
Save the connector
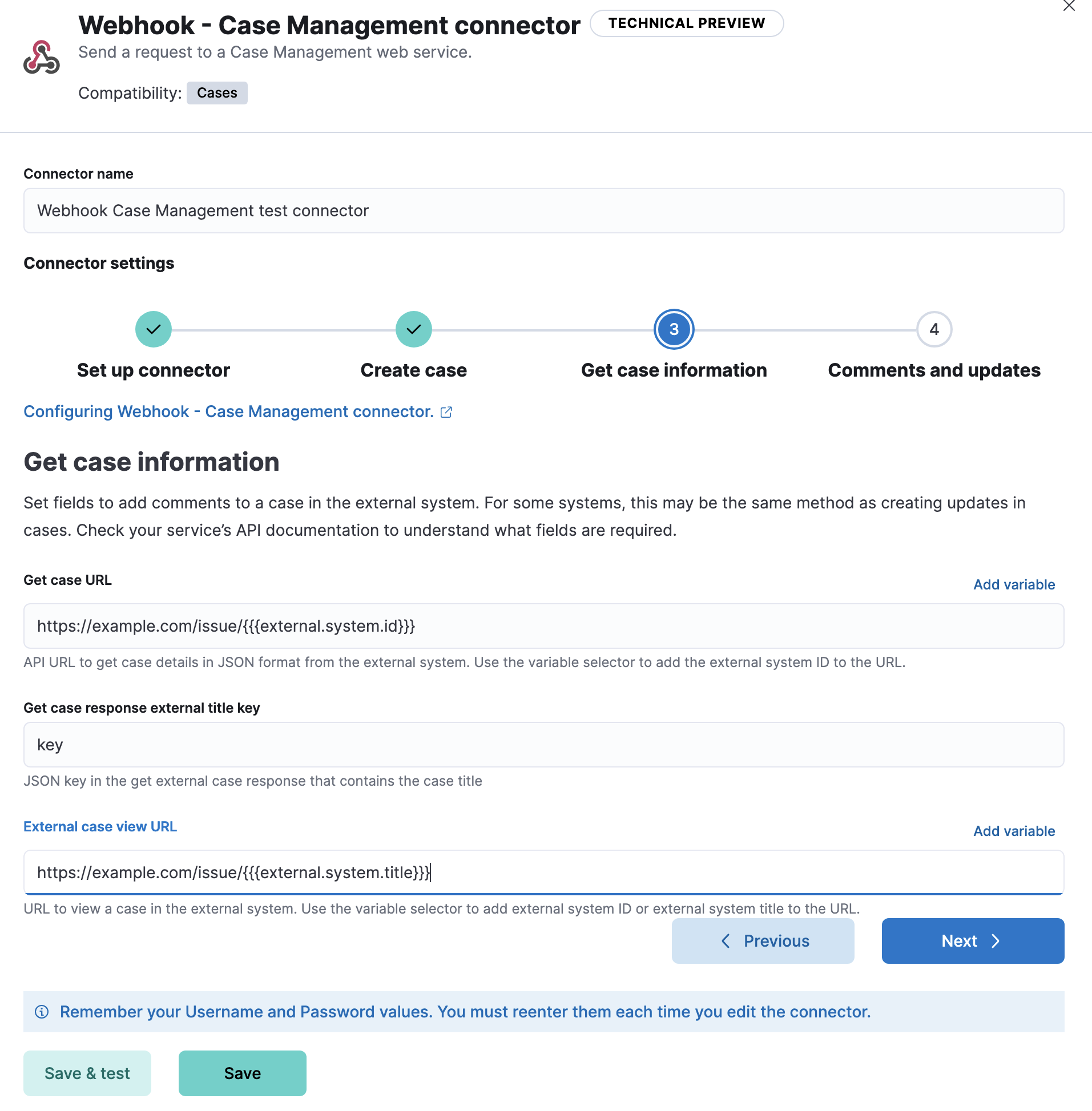[242, 1073]
